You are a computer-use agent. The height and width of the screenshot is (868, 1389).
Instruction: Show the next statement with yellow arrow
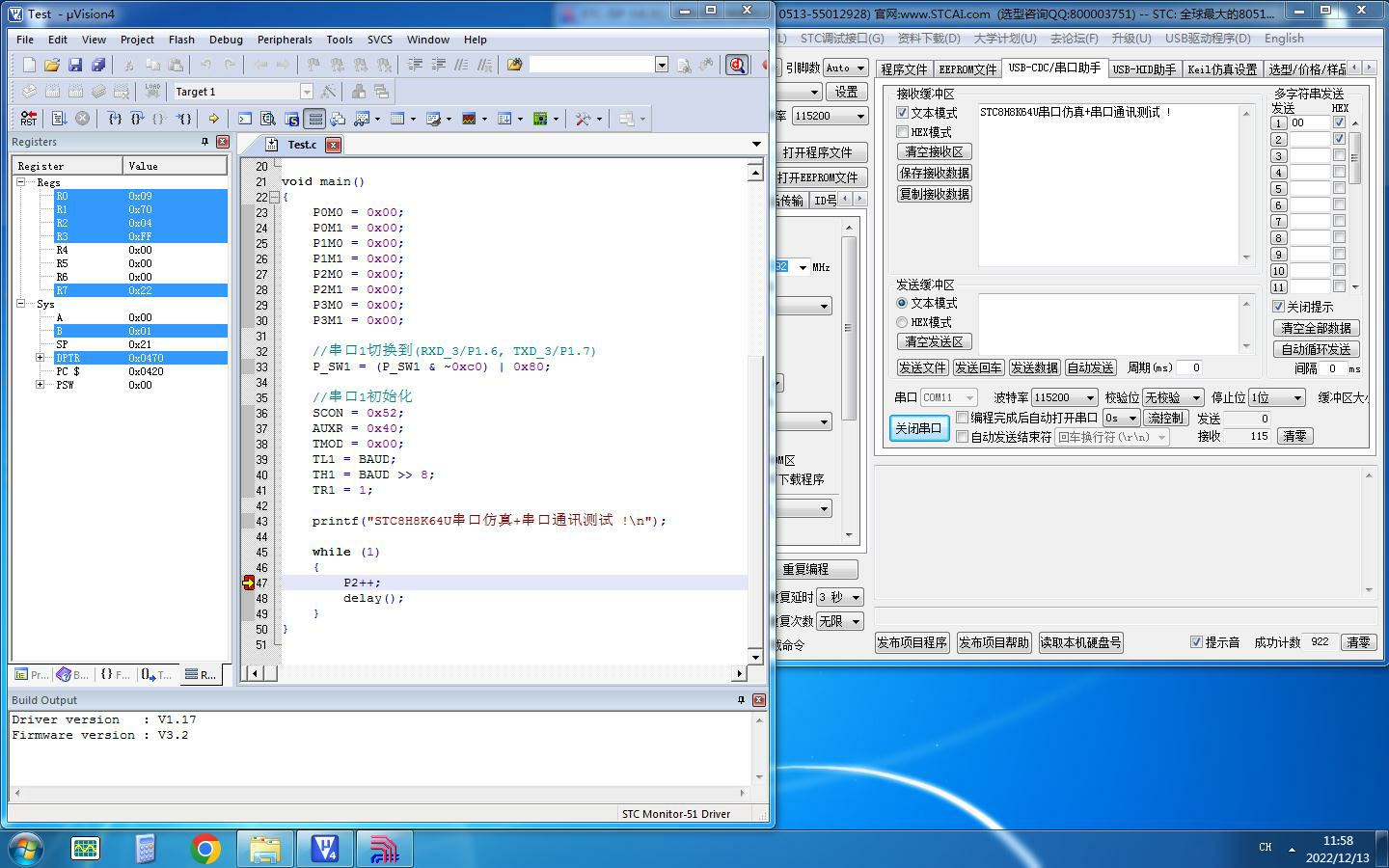pos(213,119)
